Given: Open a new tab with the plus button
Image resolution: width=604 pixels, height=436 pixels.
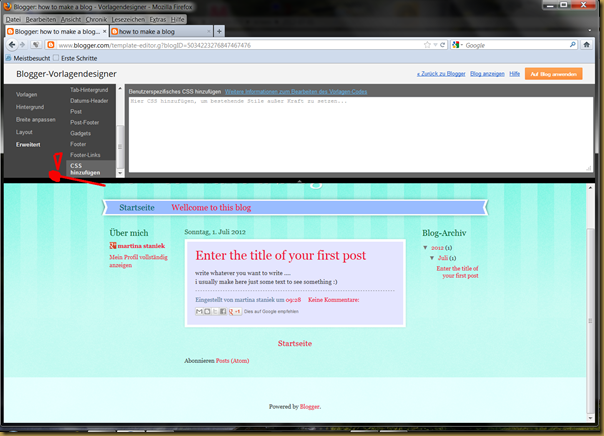Looking at the screenshot, I should (219, 31).
